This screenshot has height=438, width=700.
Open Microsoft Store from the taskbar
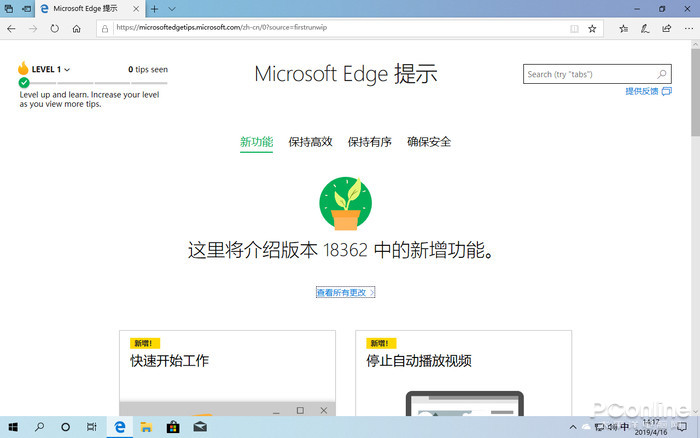pos(172,427)
